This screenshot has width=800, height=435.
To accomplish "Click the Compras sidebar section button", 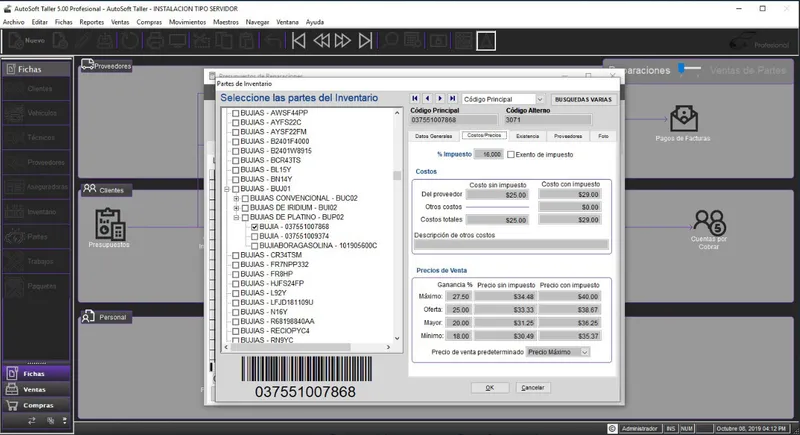I will click(x=36, y=405).
